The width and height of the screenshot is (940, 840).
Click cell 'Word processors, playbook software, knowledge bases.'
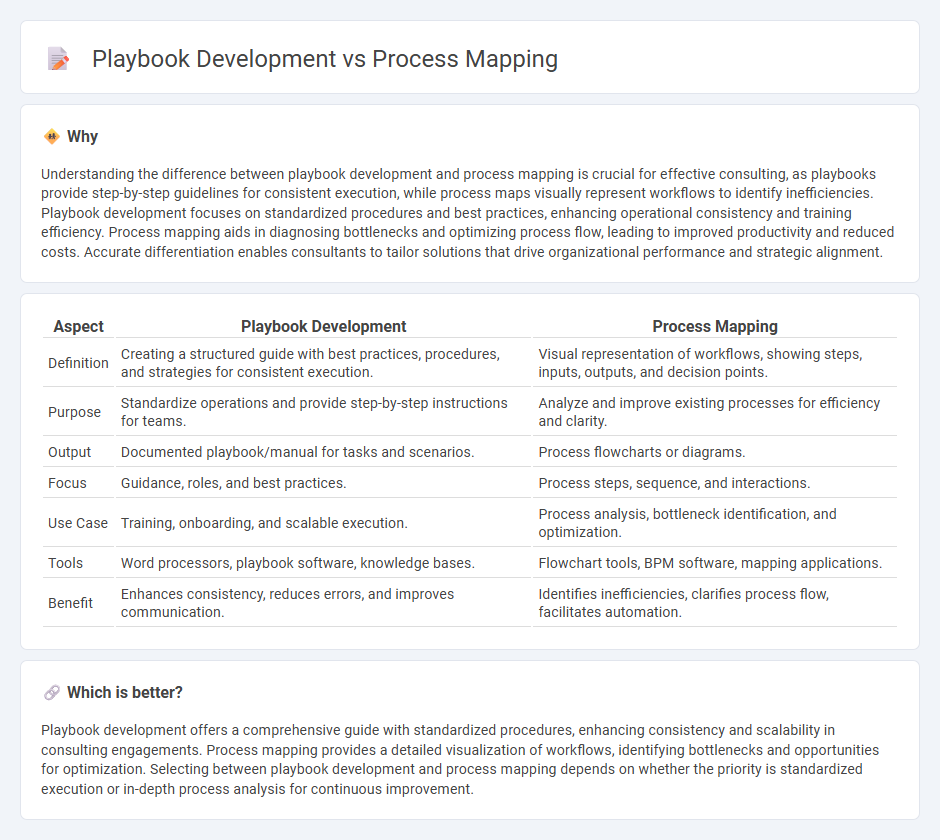pos(323,563)
